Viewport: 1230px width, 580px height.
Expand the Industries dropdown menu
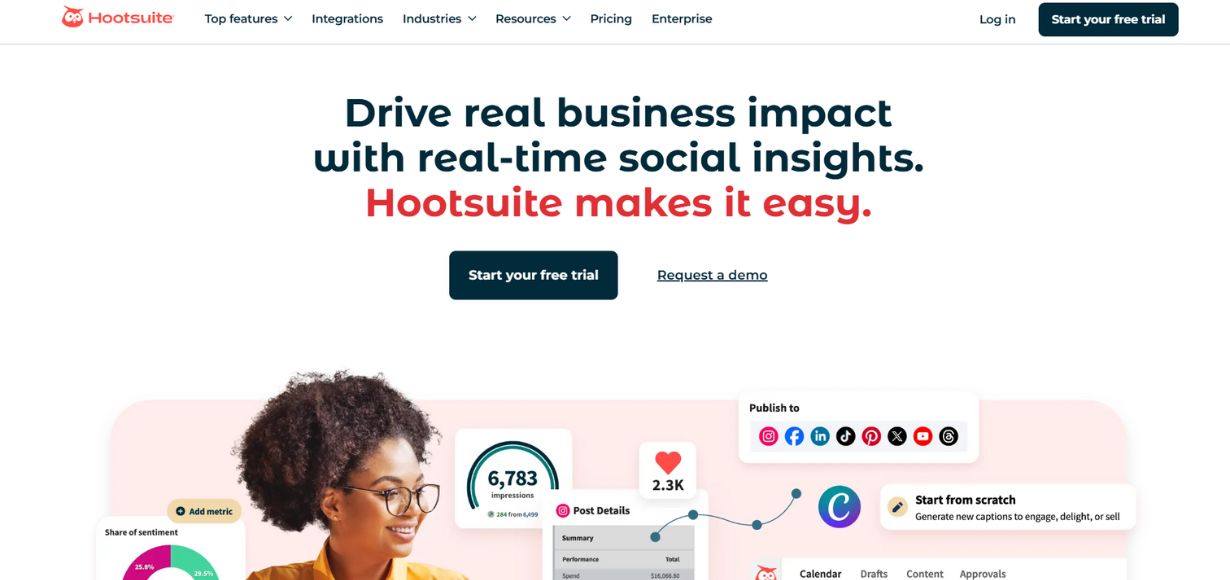(x=439, y=19)
